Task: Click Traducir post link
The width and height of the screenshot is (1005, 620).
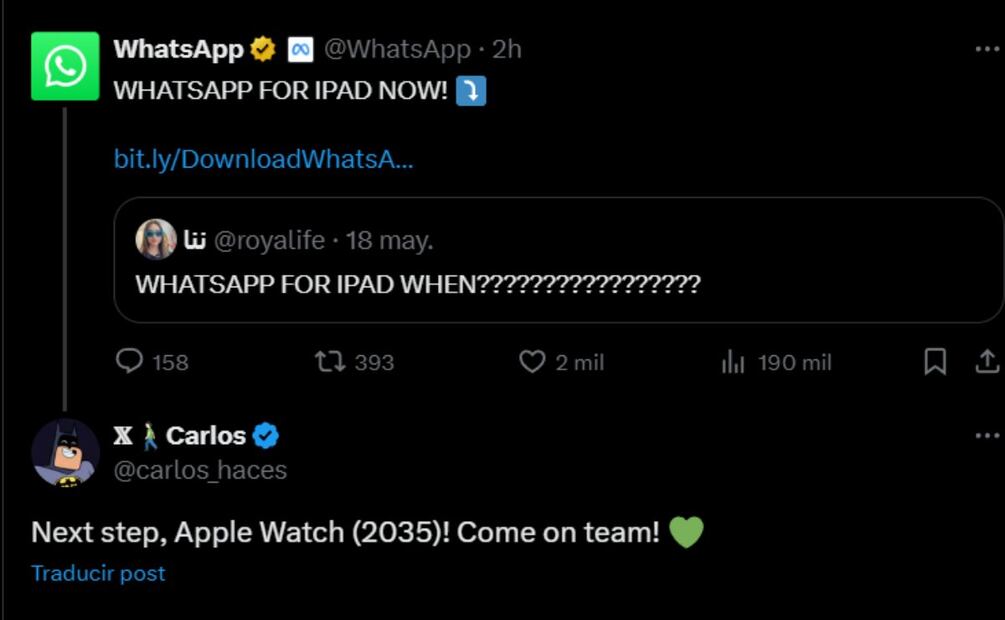Action: pyautogui.click(x=98, y=573)
